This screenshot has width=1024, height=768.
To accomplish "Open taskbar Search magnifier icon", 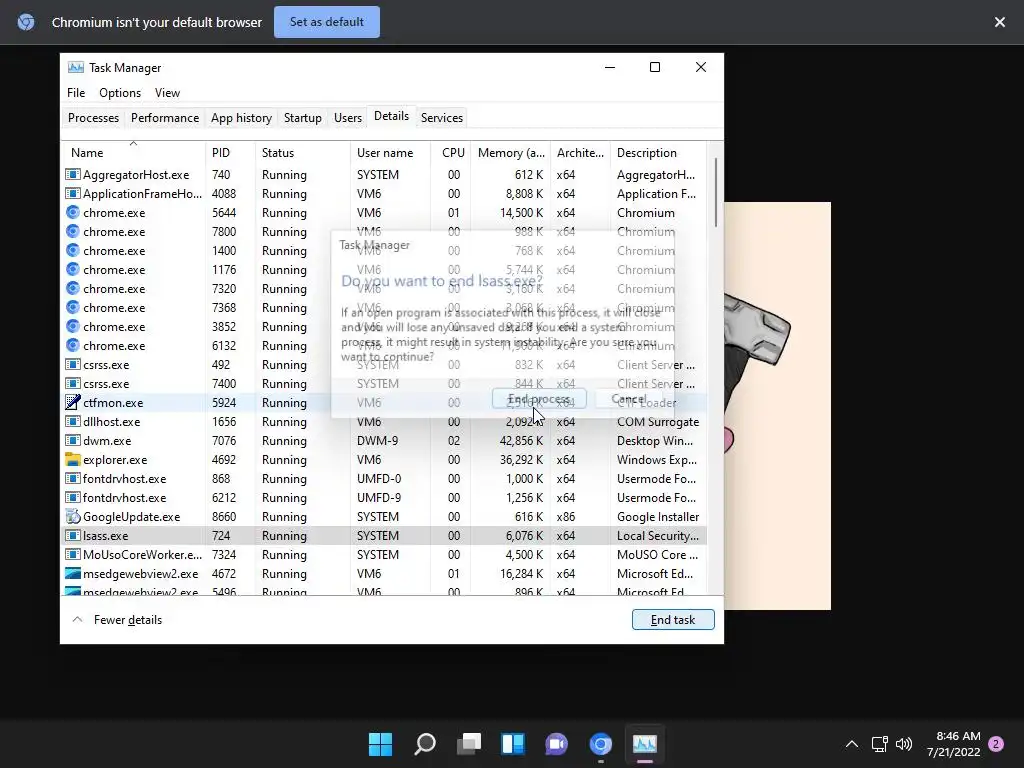I will click(x=424, y=744).
